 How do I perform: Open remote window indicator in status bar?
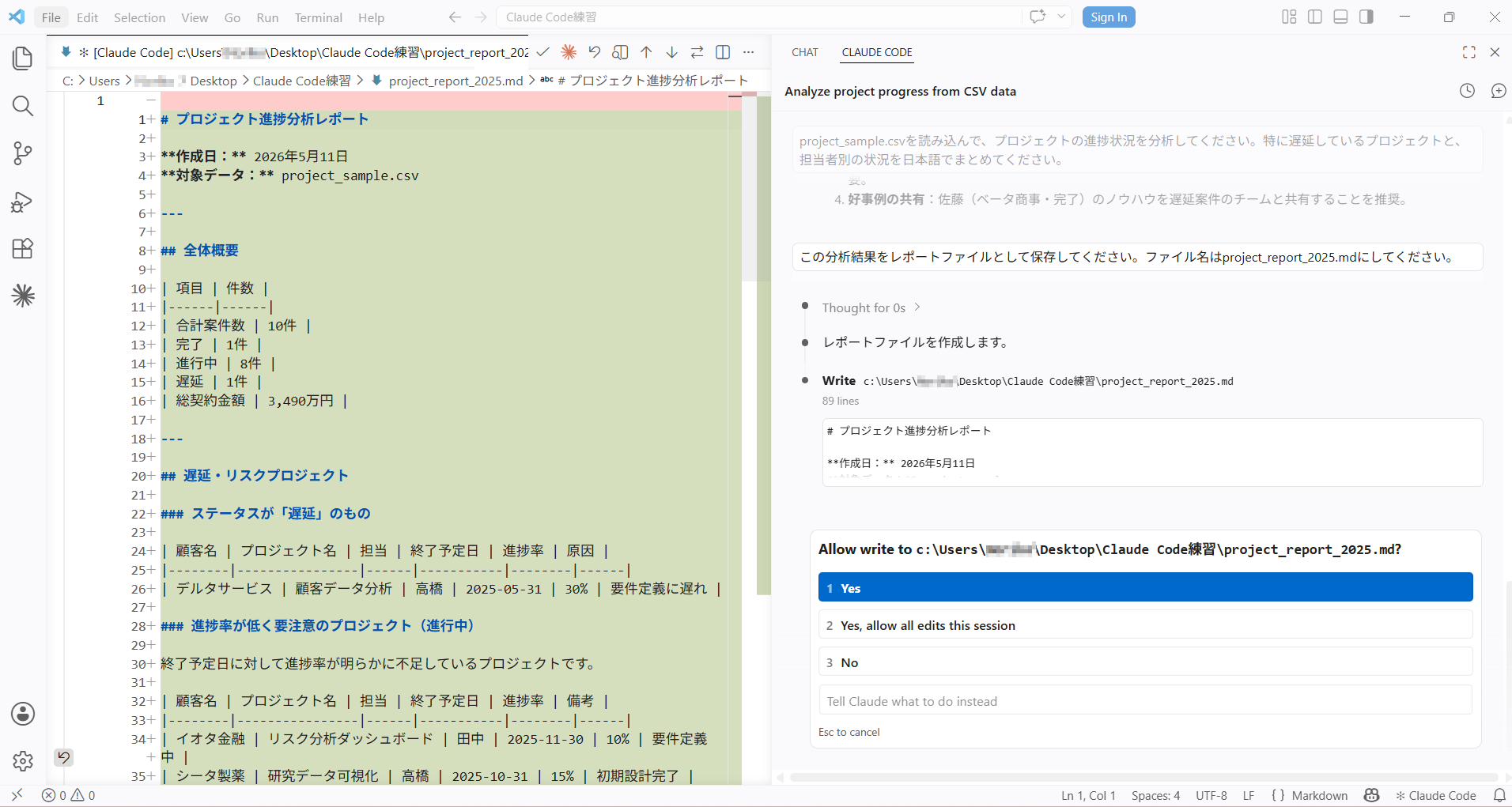(x=17, y=795)
